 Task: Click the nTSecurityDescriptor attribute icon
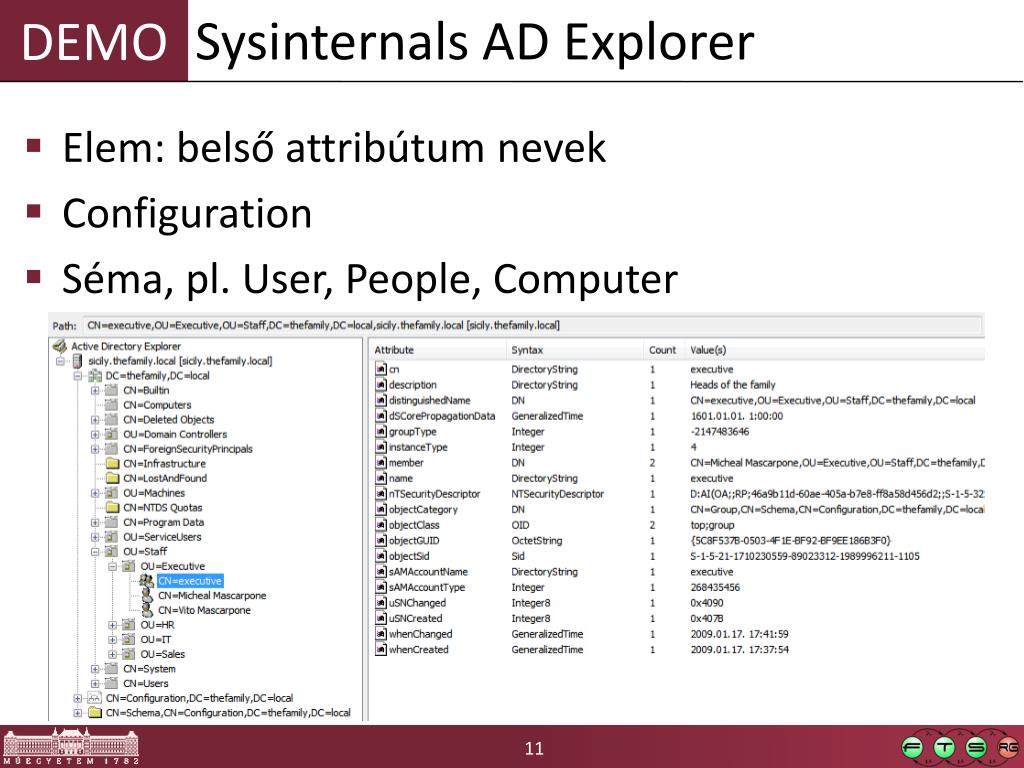click(381, 494)
